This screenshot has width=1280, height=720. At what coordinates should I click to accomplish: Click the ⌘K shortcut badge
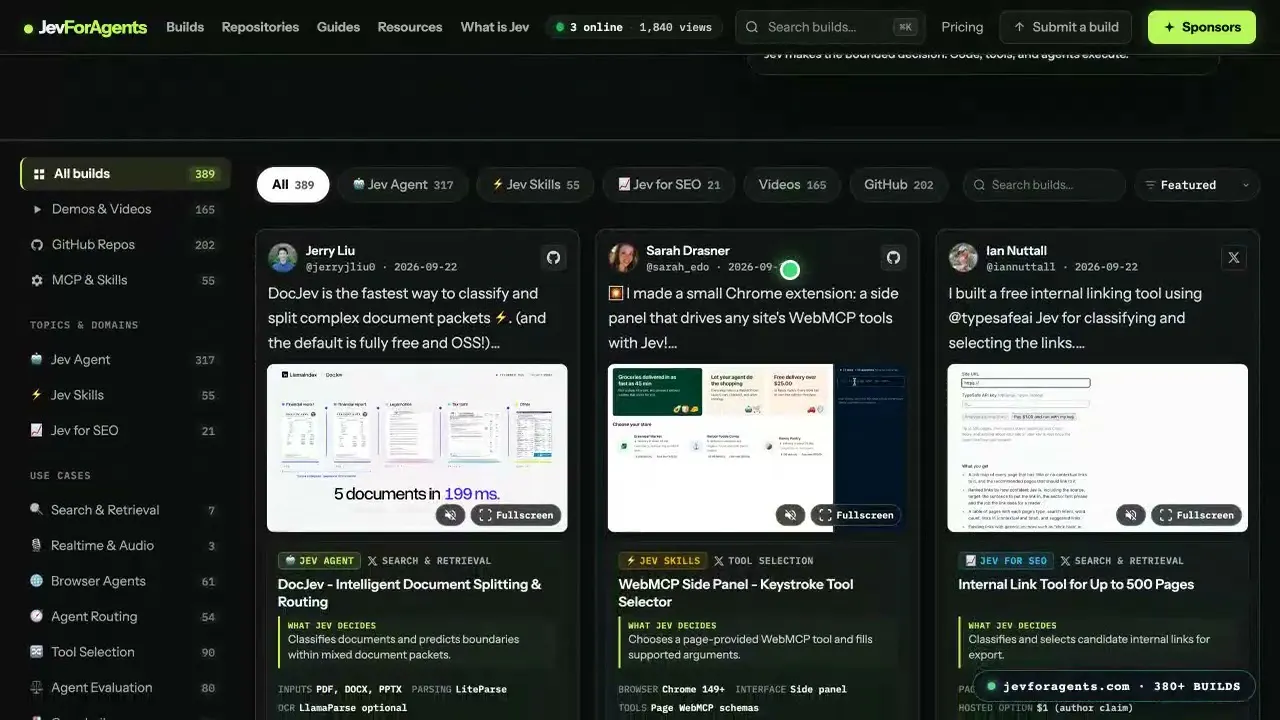[x=905, y=27]
